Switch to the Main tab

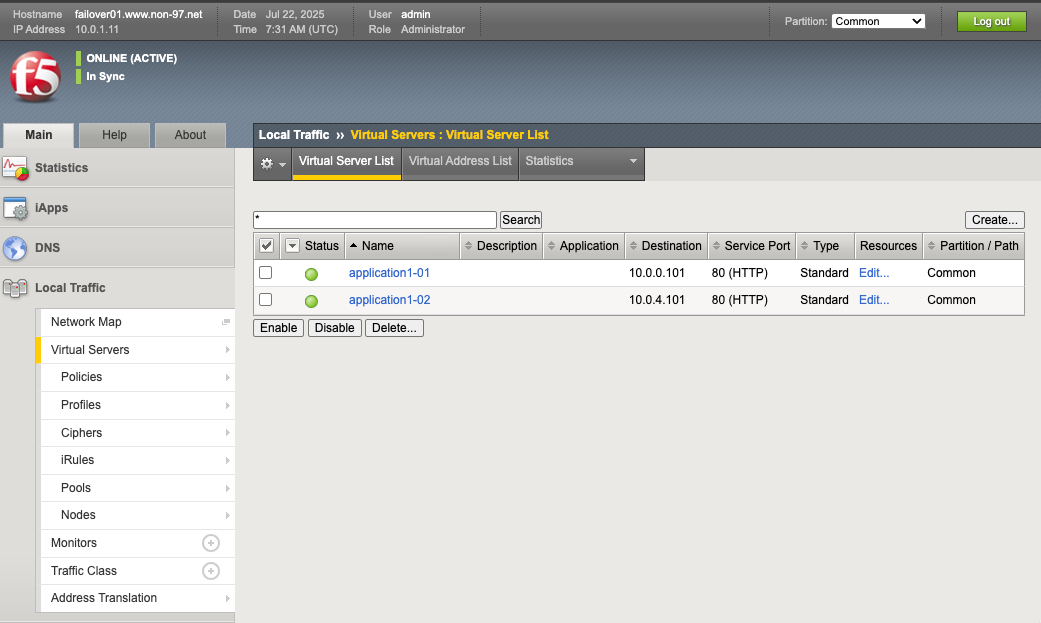point(39,135)
